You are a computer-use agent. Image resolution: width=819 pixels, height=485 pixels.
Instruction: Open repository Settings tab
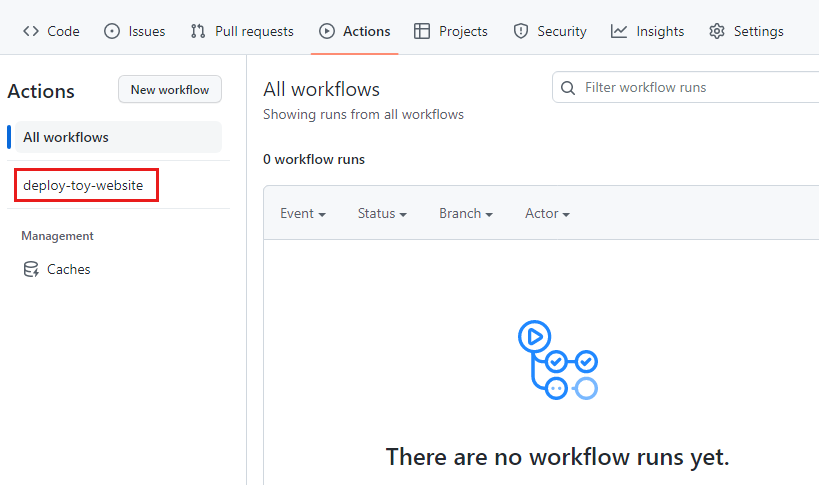746,31
